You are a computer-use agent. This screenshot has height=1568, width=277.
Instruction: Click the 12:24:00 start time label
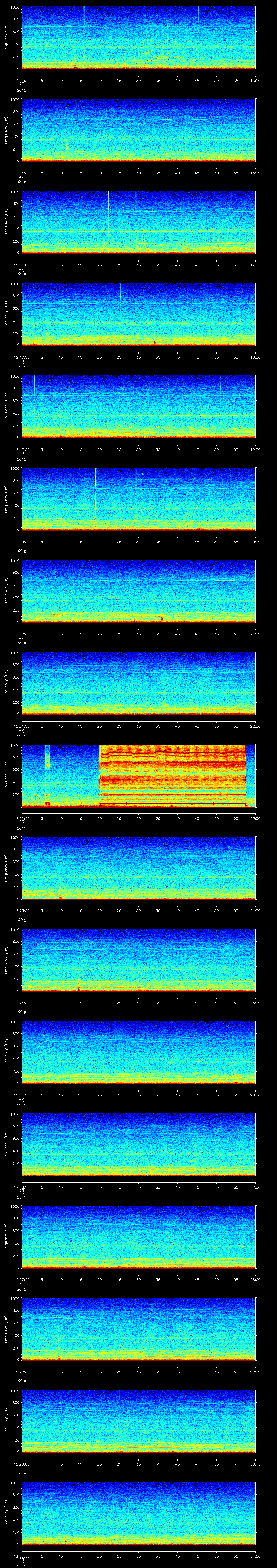coord(22,1003)
